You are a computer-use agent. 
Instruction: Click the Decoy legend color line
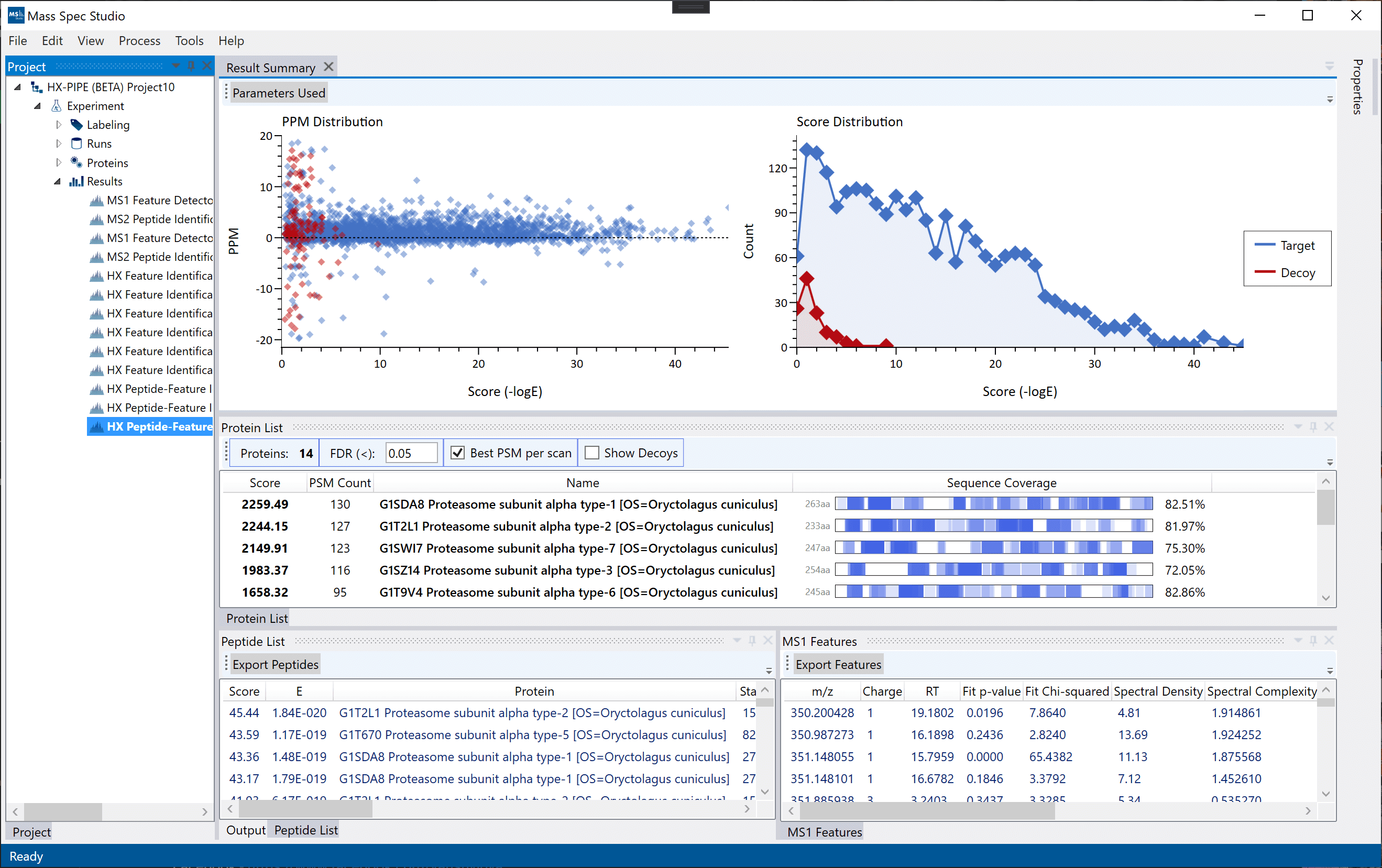1264,272
